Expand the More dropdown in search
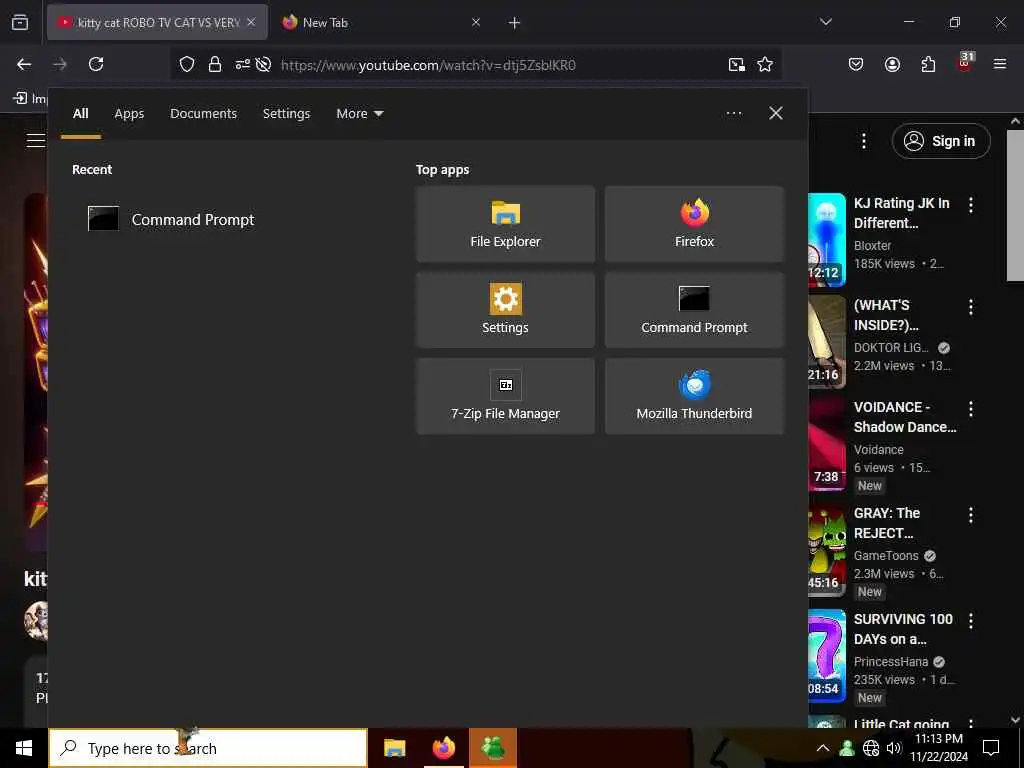 (x=360, y=114)
